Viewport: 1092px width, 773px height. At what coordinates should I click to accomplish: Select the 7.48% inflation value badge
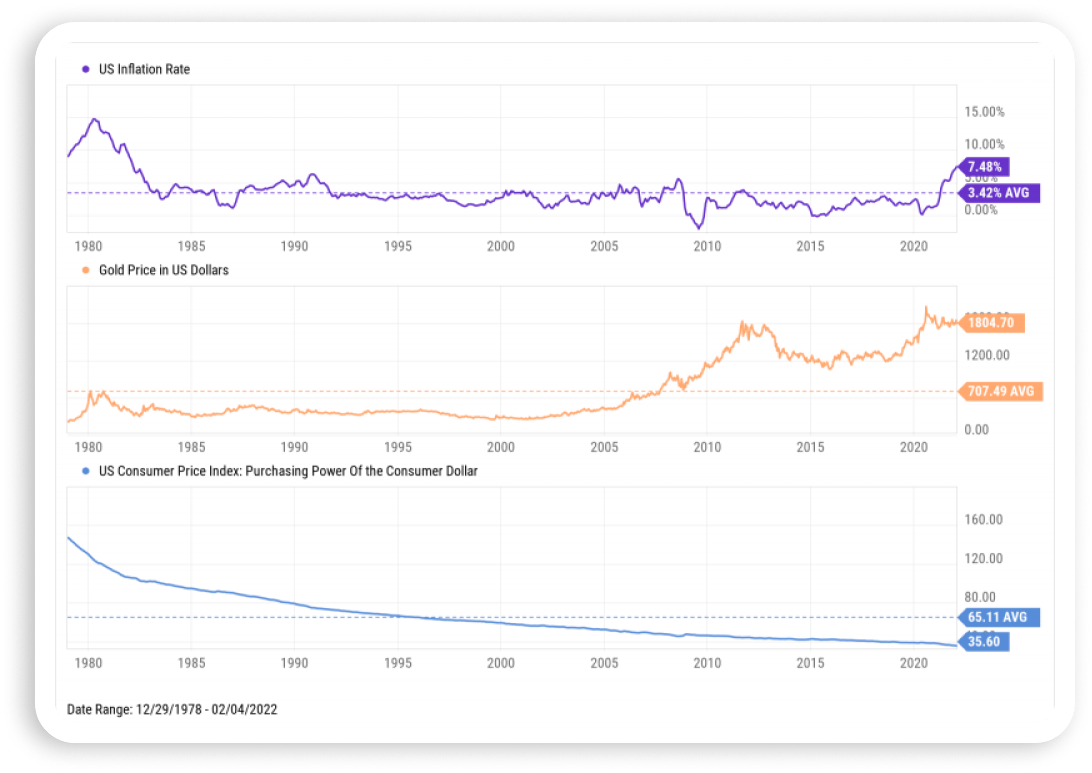coord(985,166)
